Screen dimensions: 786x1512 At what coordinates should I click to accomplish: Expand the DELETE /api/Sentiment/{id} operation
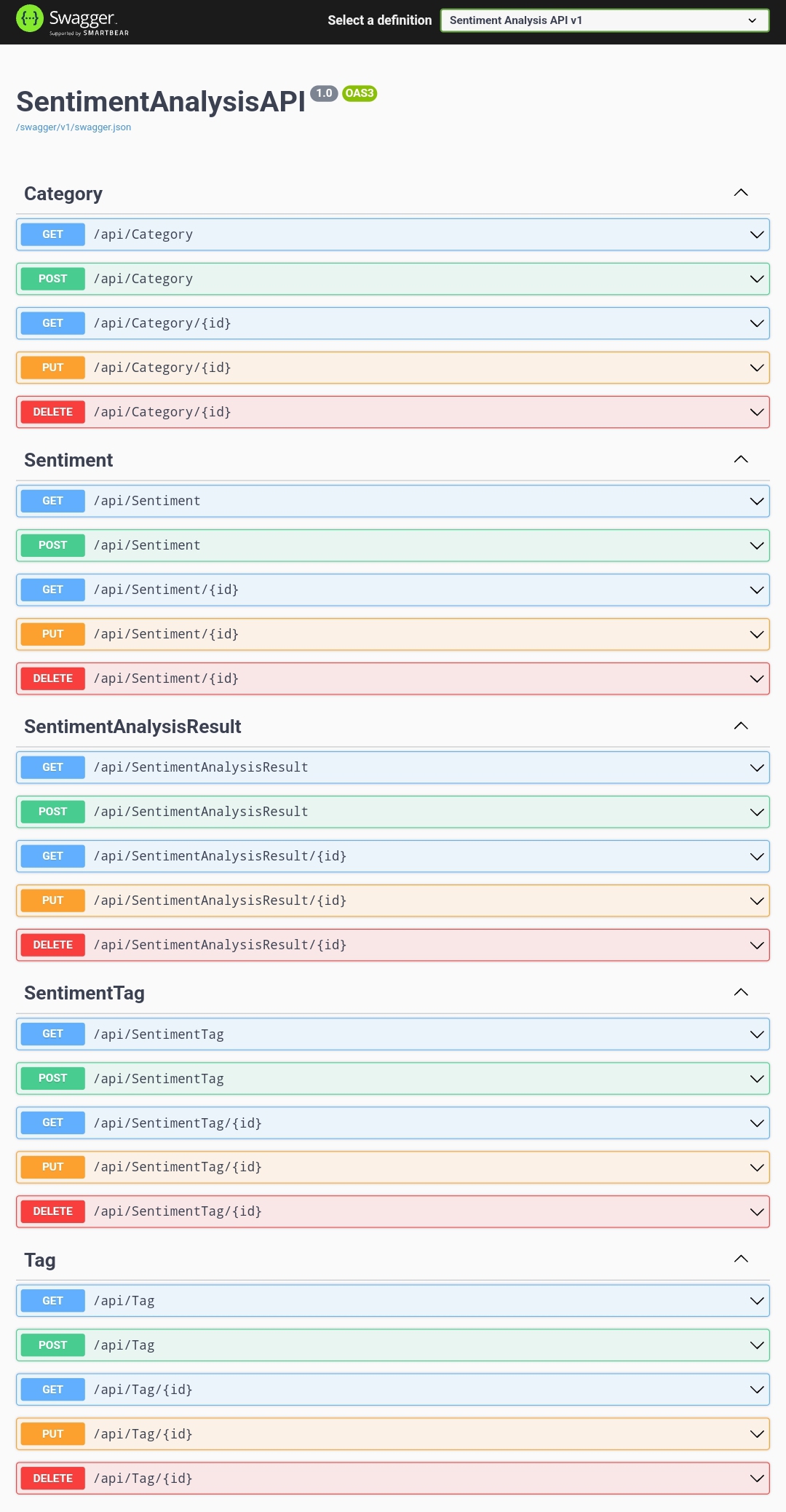pyautogui.click(x=757, y=678)
